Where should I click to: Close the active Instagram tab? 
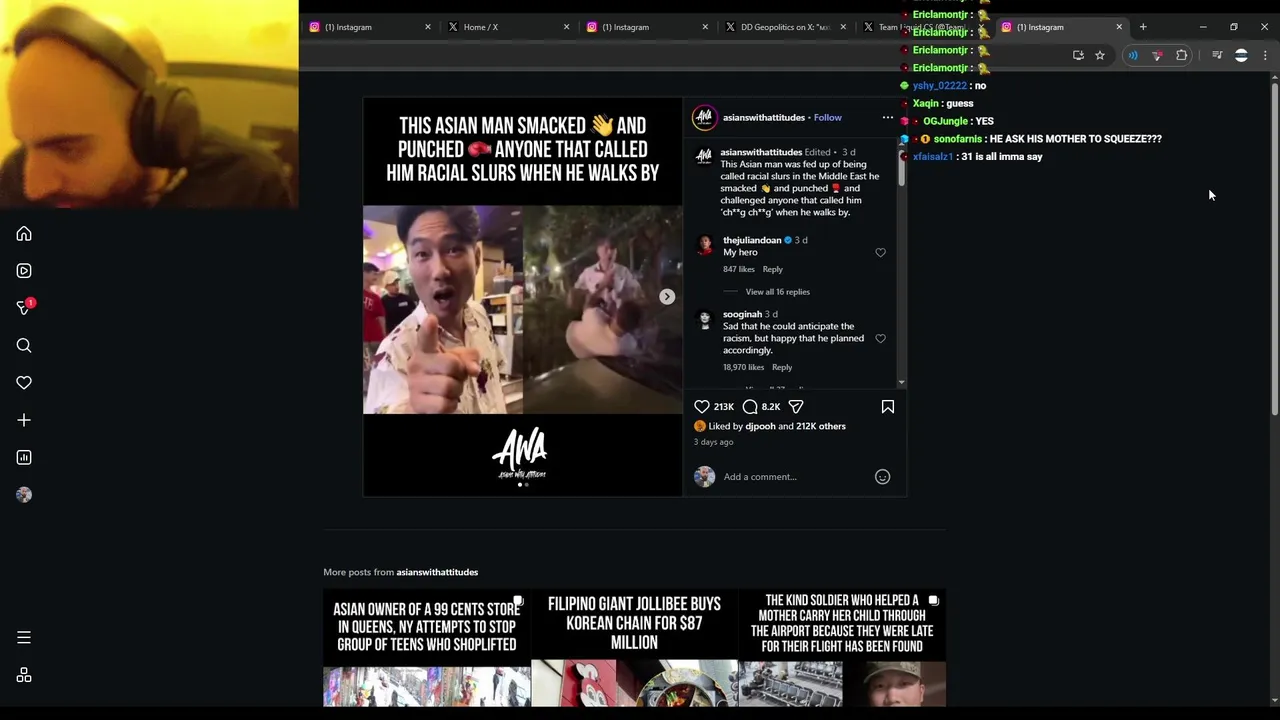click(x=1119, y=27)
